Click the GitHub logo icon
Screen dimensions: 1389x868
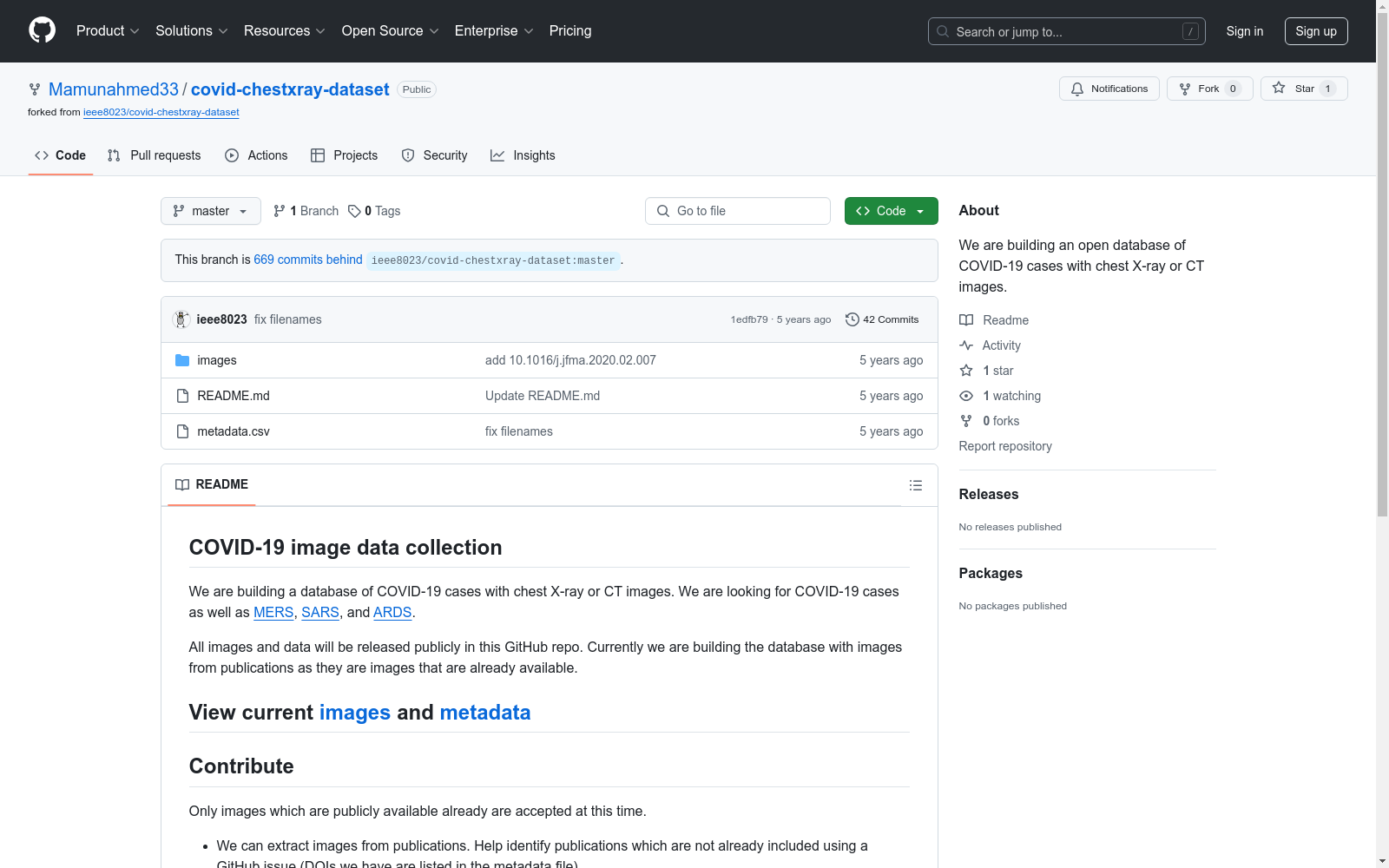(x=42, y=30)
